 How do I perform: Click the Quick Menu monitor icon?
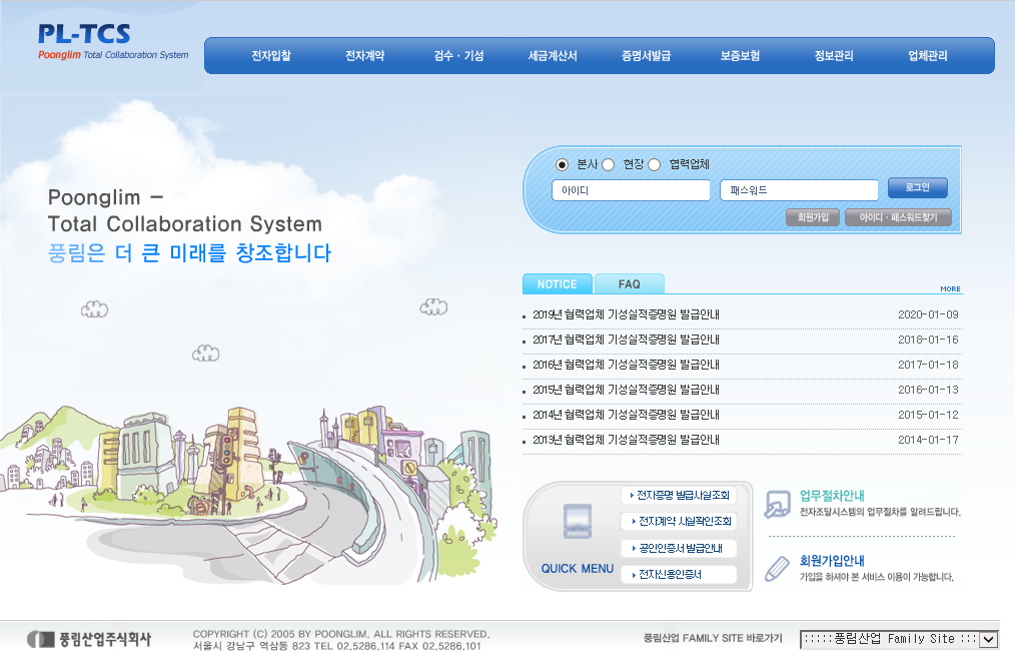[x=577, y=521]
